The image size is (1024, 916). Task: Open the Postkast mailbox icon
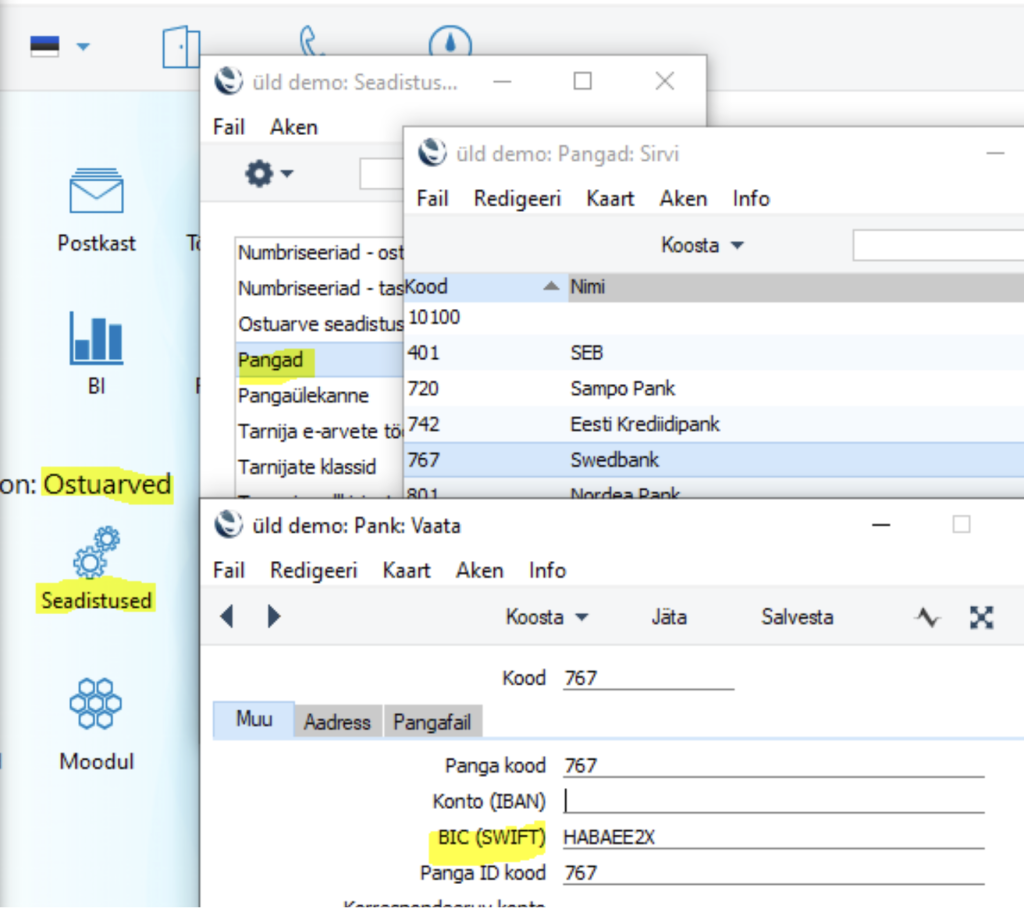coord(96,192)
